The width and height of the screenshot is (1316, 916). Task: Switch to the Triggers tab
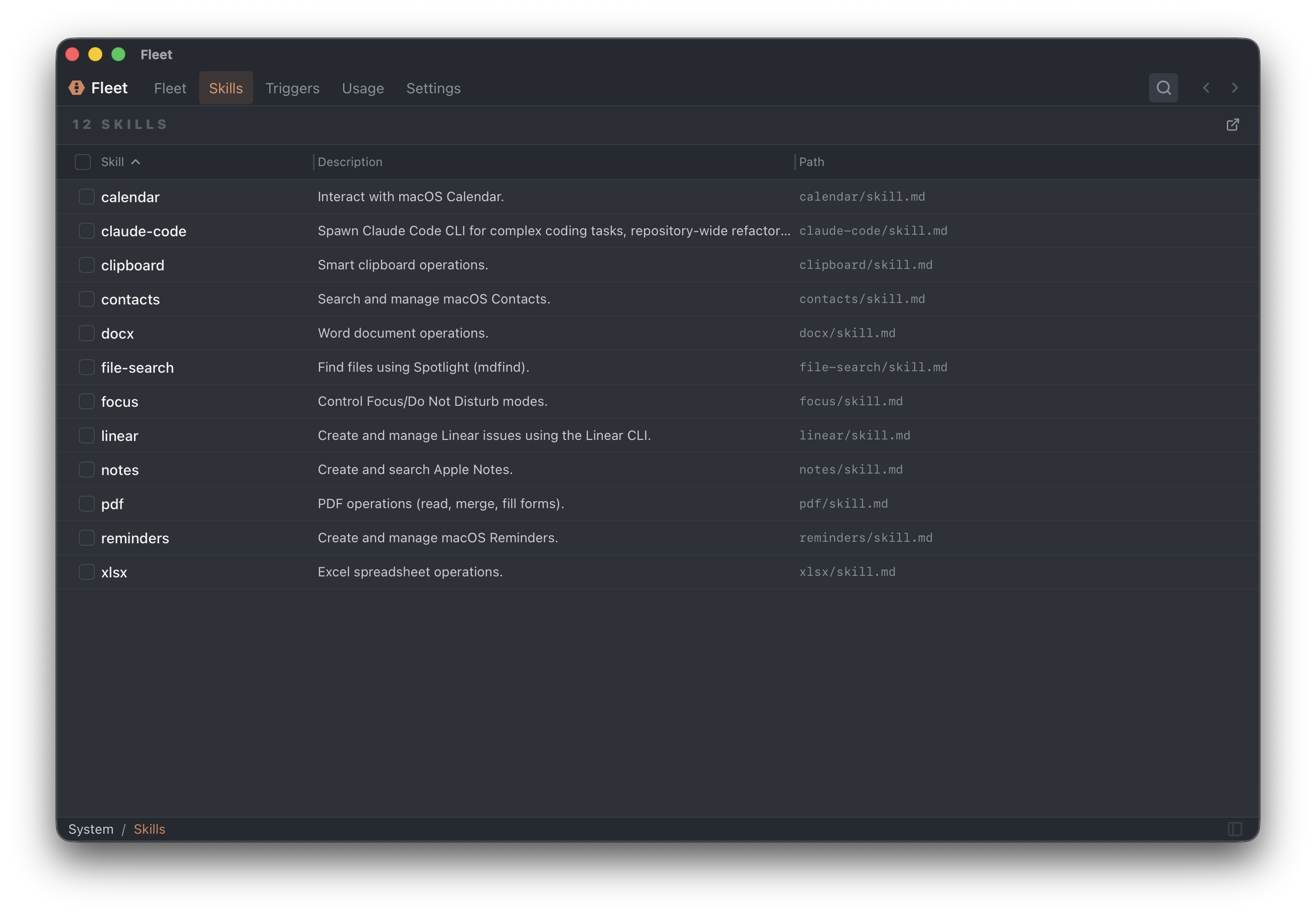pyautogui.click(x=292, y=88)
